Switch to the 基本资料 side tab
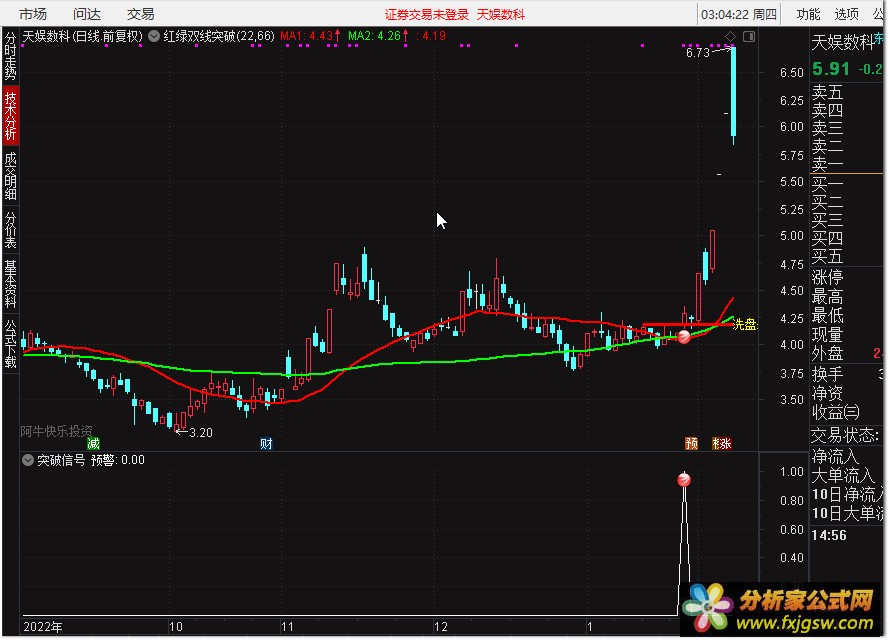890x640 pixels. pos(11,284)
